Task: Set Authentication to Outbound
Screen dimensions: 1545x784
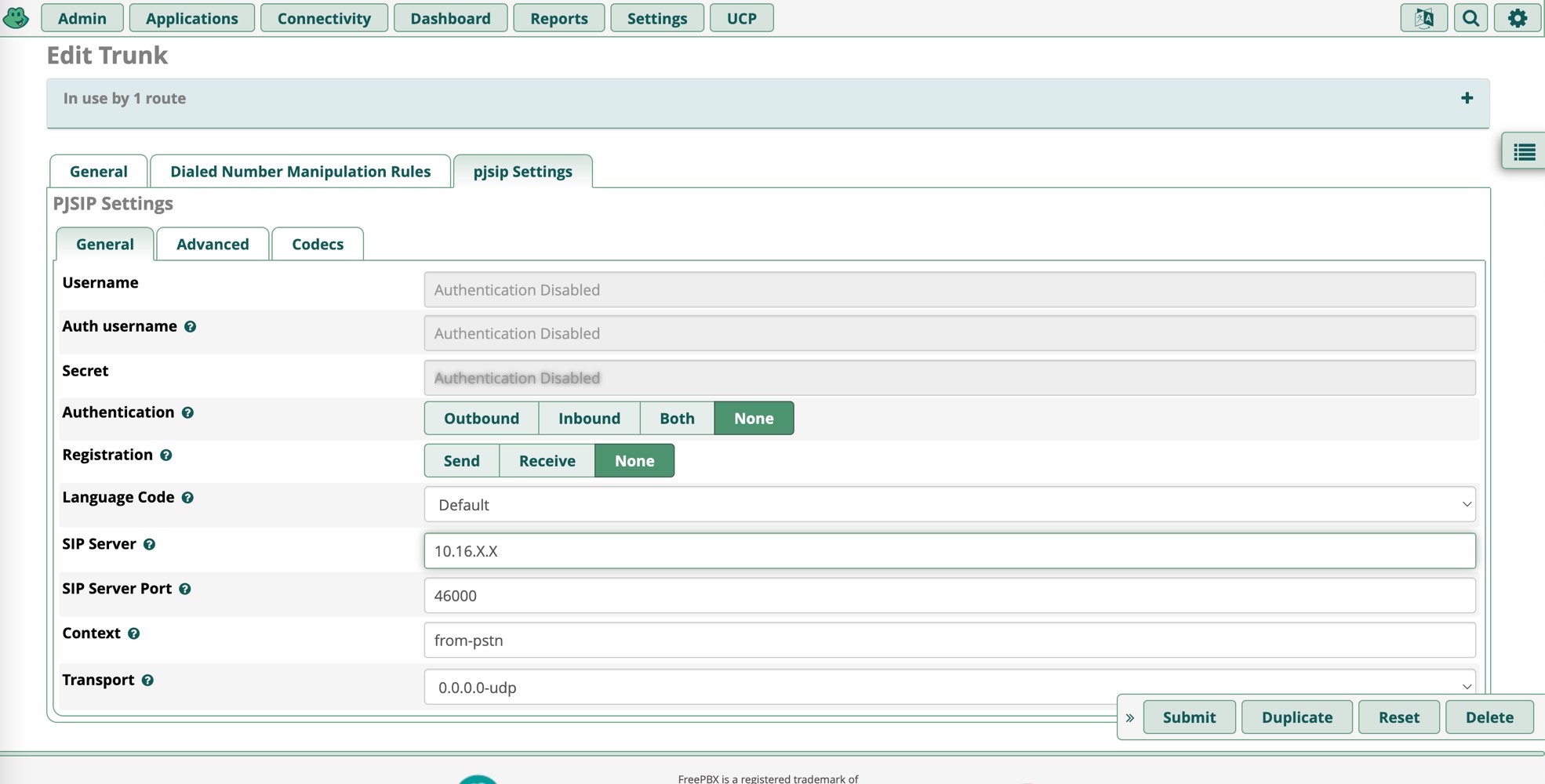Action: pyautogui.click(x=481, y=419)
